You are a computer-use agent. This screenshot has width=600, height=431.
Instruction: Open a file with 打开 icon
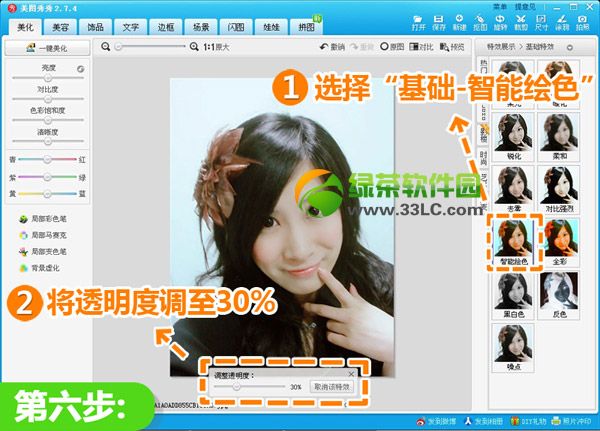(x=418, y=23)
